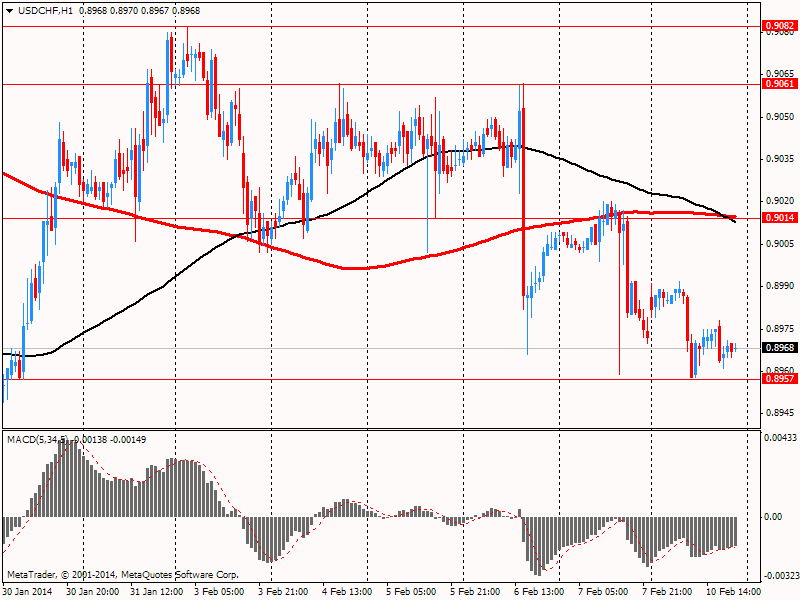Click the 3 Feb 05:00 time label

[x=220, y=592]
